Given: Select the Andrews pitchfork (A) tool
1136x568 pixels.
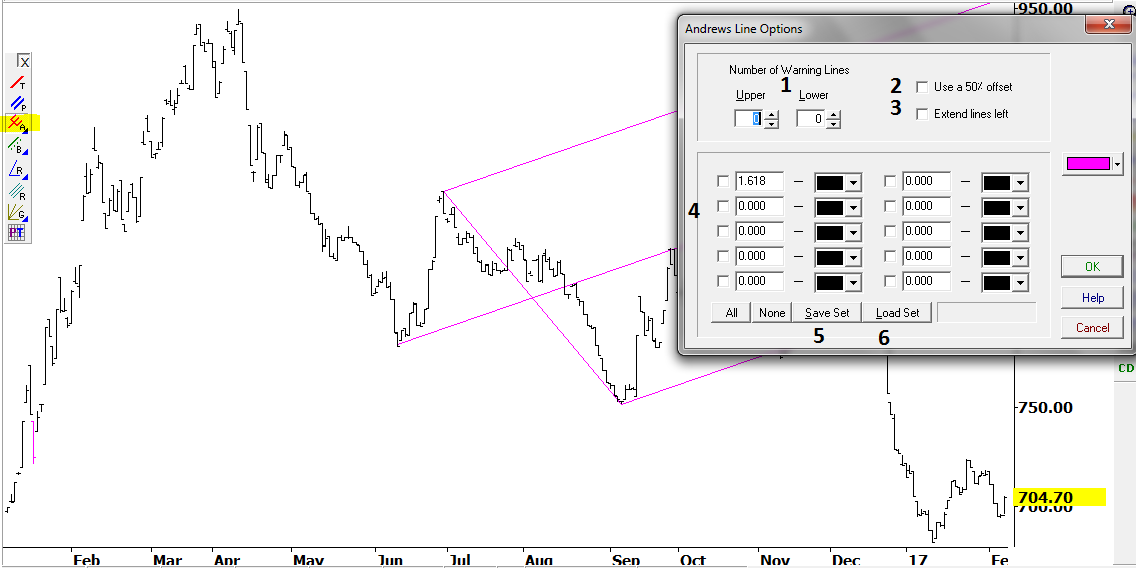Looking at the screenshot, I should click(x=17, y=124).
